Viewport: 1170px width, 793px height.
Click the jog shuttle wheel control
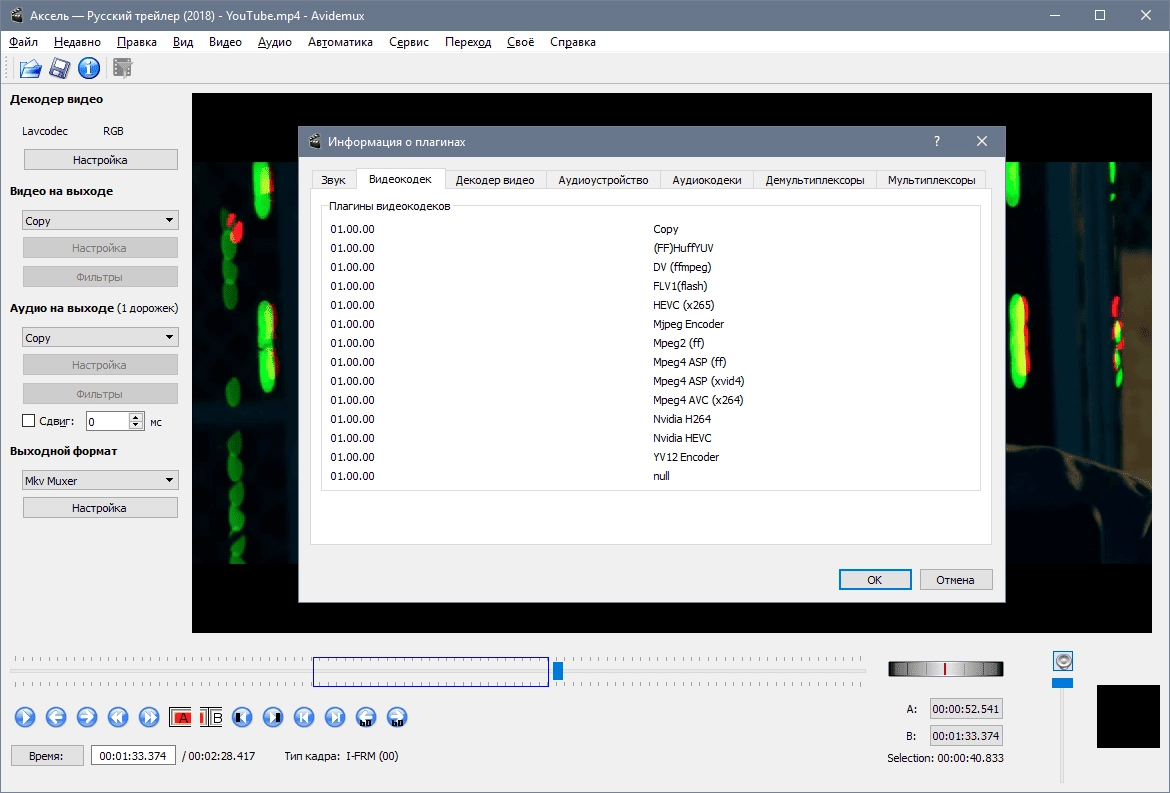tap(945, 669)
